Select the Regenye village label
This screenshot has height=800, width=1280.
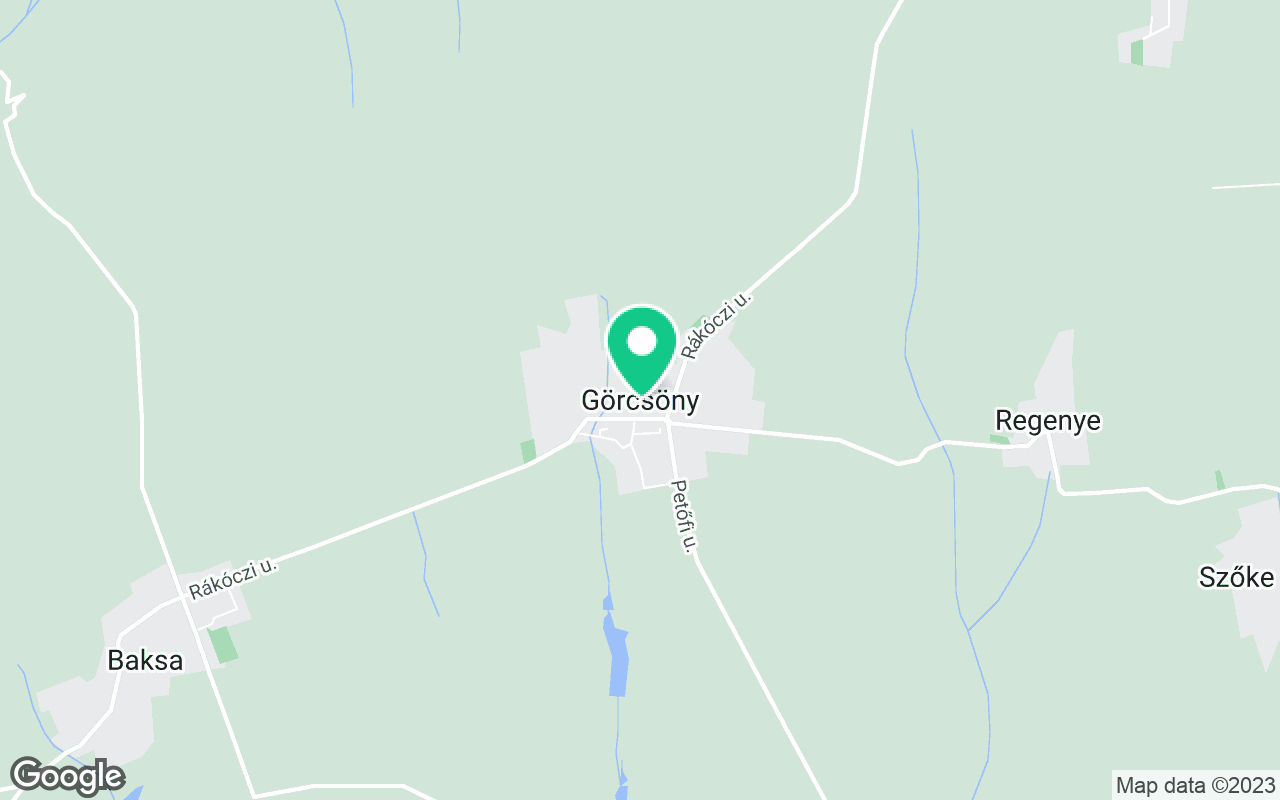1048,421
